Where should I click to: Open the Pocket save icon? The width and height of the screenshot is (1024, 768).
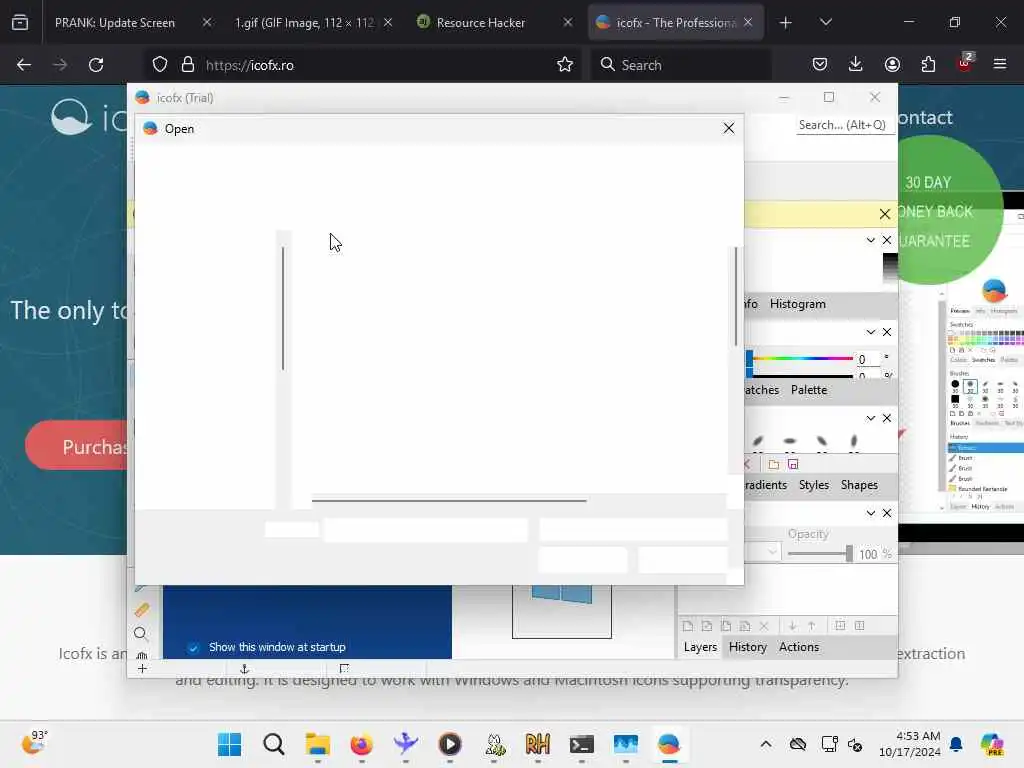click(820, 64)
